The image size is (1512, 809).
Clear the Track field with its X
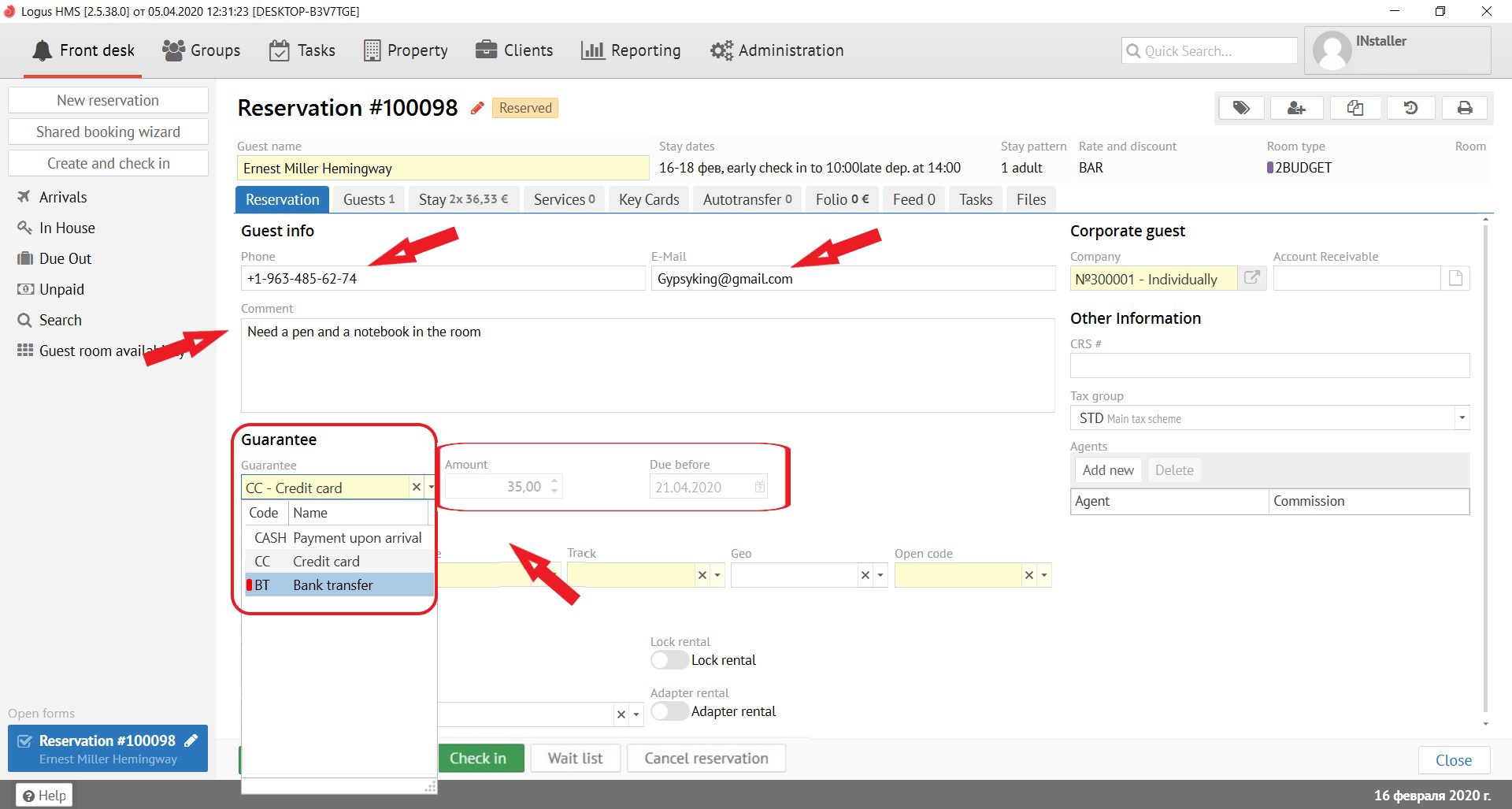pos(702,575)
